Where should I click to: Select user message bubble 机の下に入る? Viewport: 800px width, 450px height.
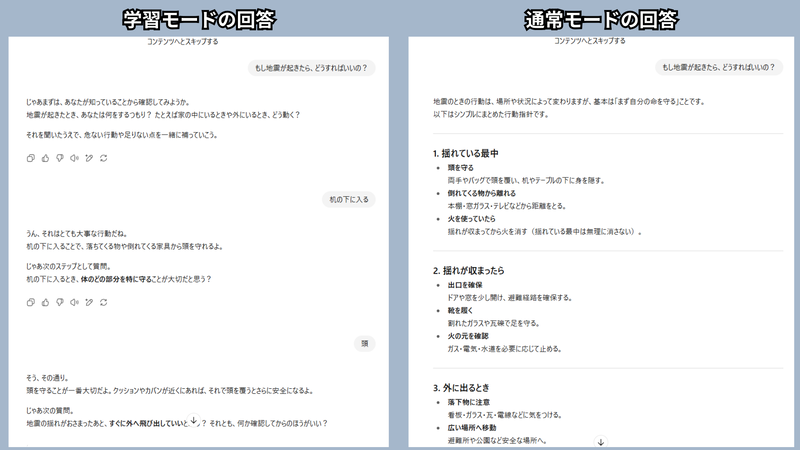349,199
